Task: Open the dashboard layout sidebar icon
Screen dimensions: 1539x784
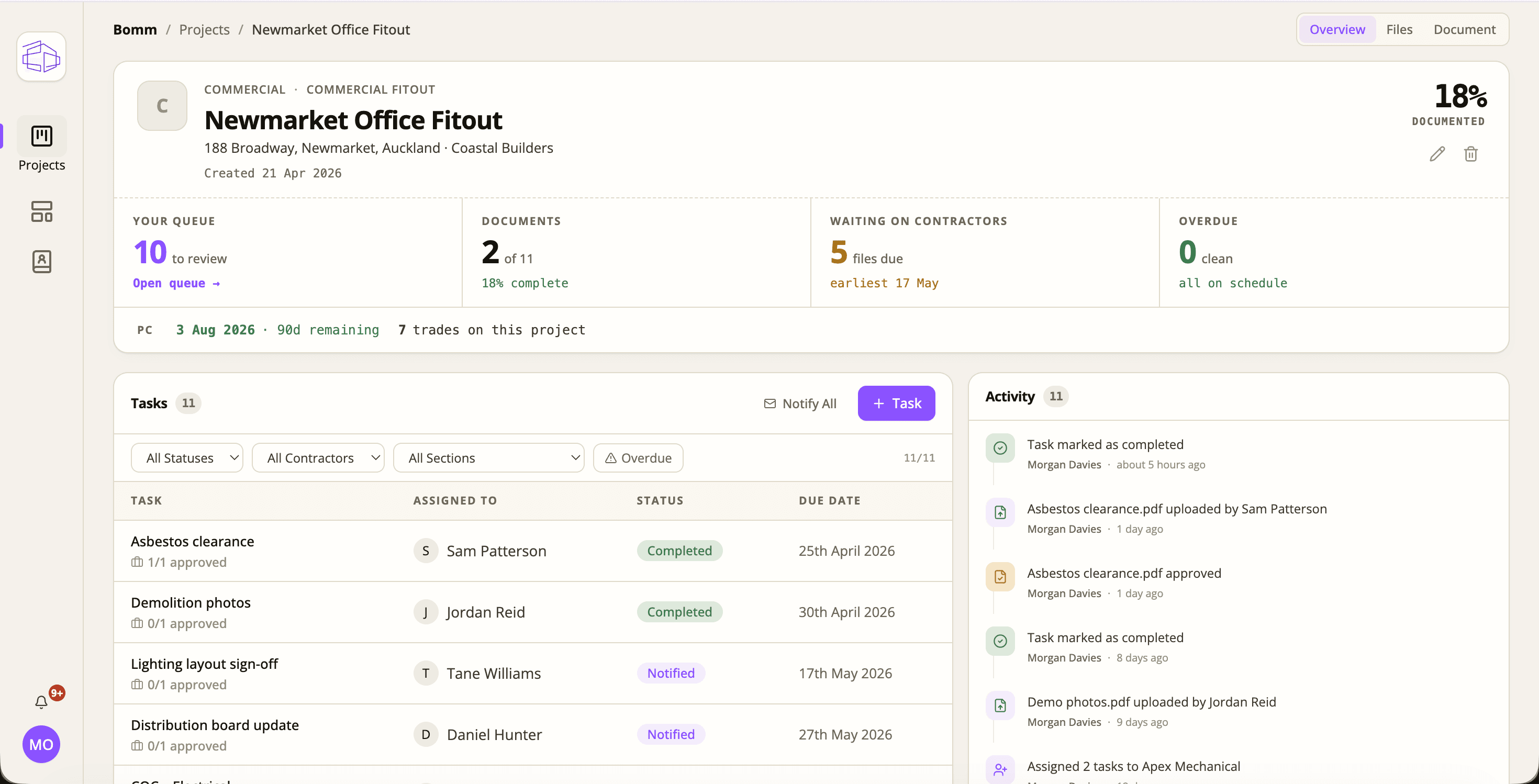Action: (x=42, y=211)
